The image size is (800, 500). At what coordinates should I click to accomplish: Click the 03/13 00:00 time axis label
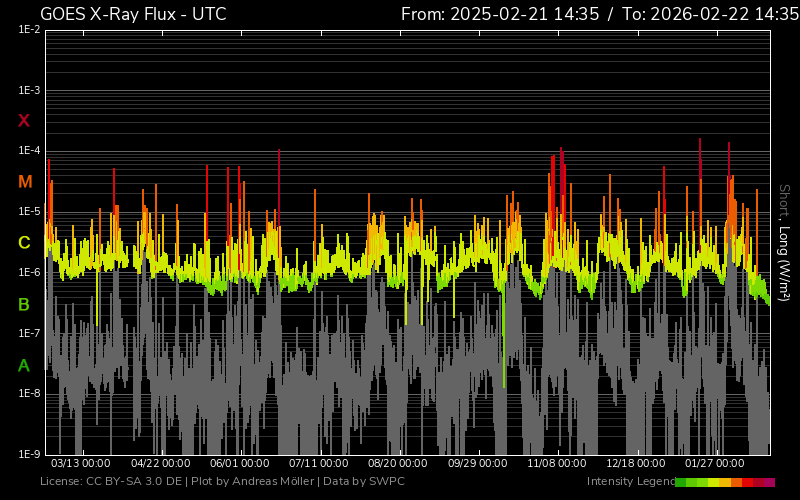80,464
